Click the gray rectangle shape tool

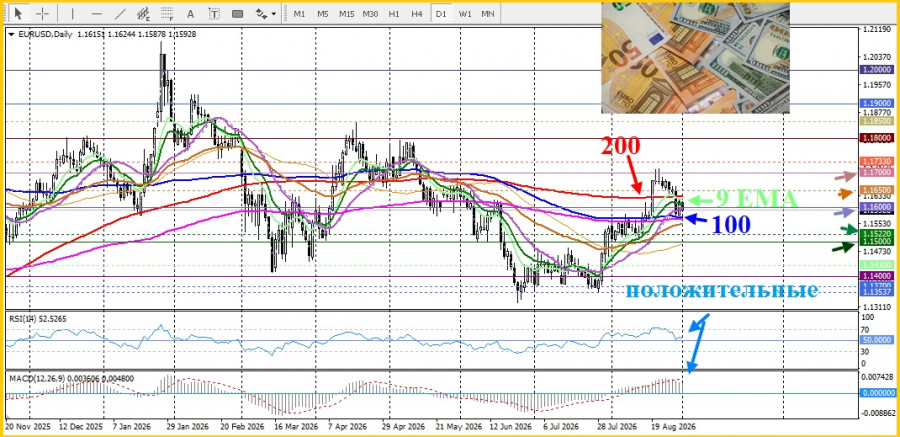(x=238, y=13)
